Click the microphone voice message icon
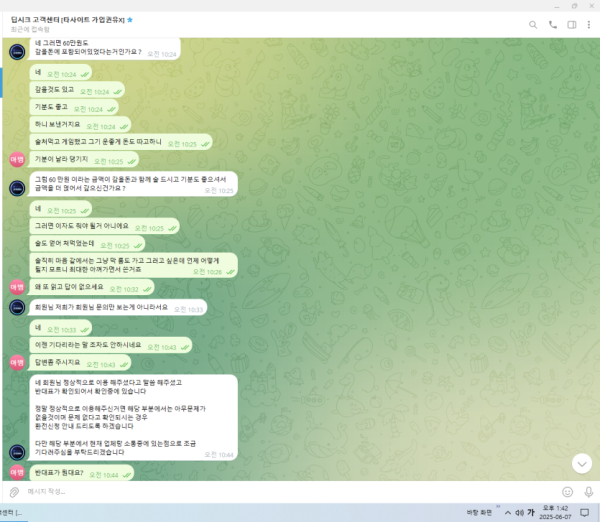The image size is (600, 522). click(x=589, y=492)
